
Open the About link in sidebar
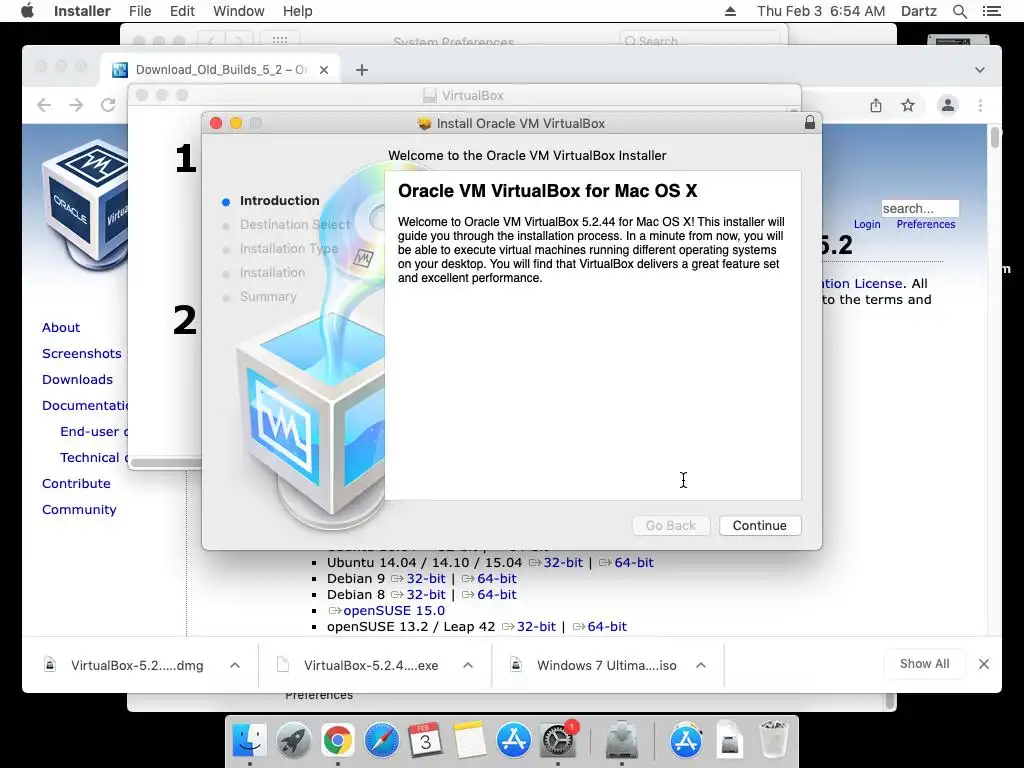61,328
